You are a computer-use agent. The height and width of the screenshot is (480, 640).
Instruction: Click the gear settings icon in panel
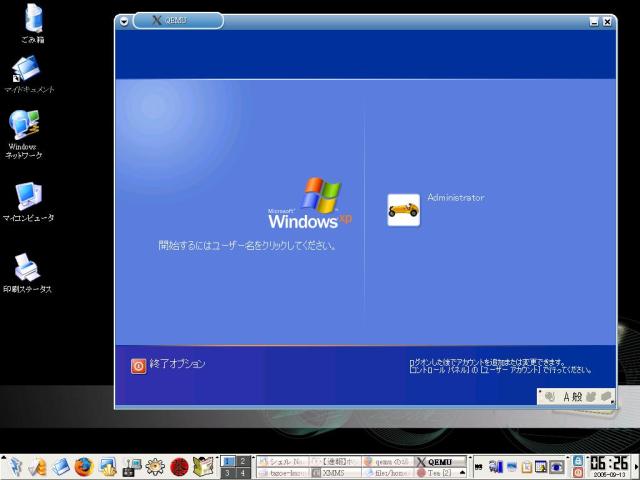(155, 467)
